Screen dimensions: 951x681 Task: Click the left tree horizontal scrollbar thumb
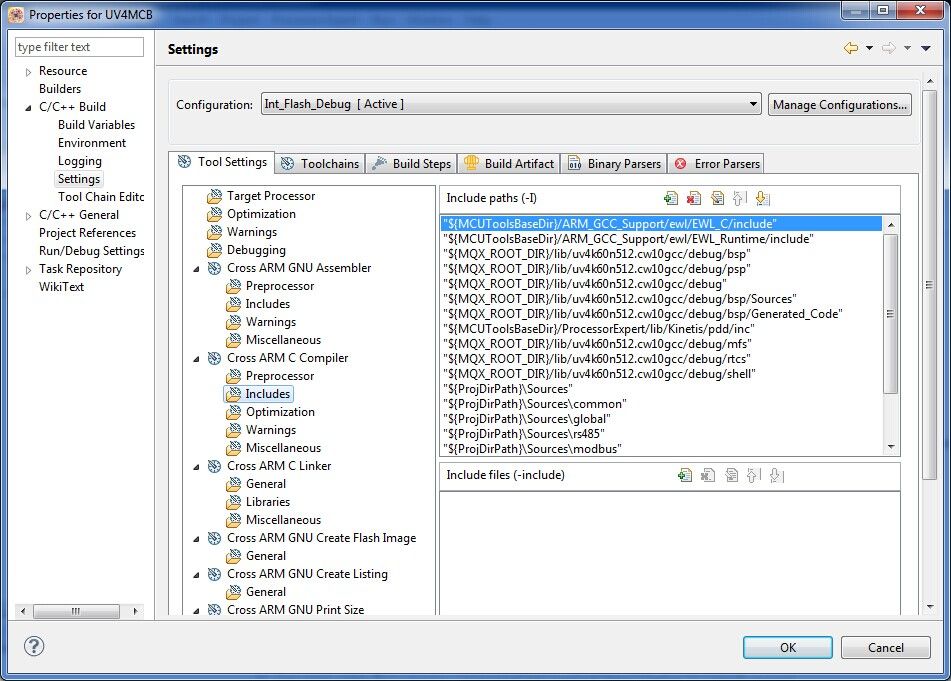[76, 611]
